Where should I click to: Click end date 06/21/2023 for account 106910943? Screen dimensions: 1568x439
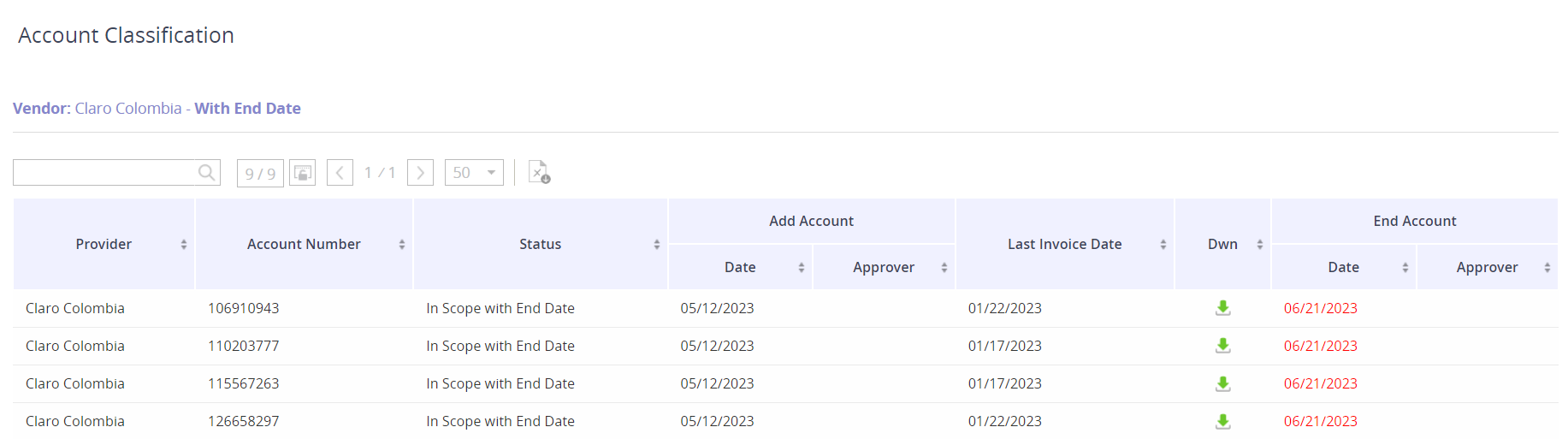tap(1321, 308)
